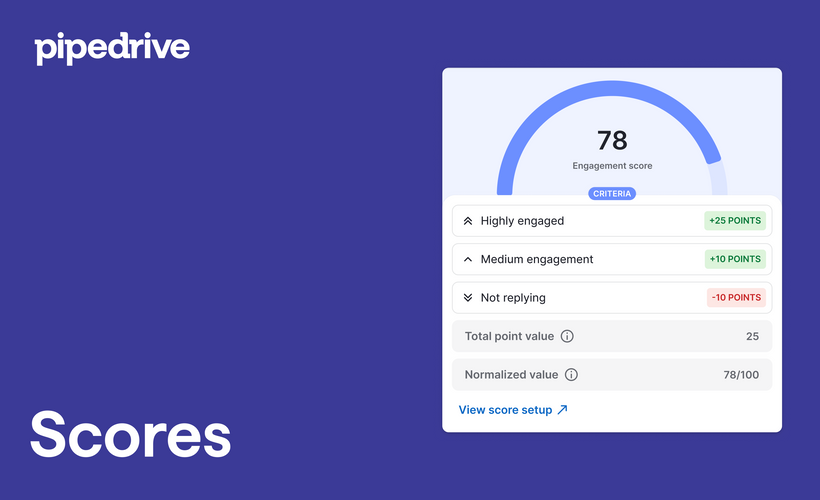Click the single chevron up icon beside Medium engagement
Image resolution: width=820 pixels, height=500 pixels.
(468, 259)
